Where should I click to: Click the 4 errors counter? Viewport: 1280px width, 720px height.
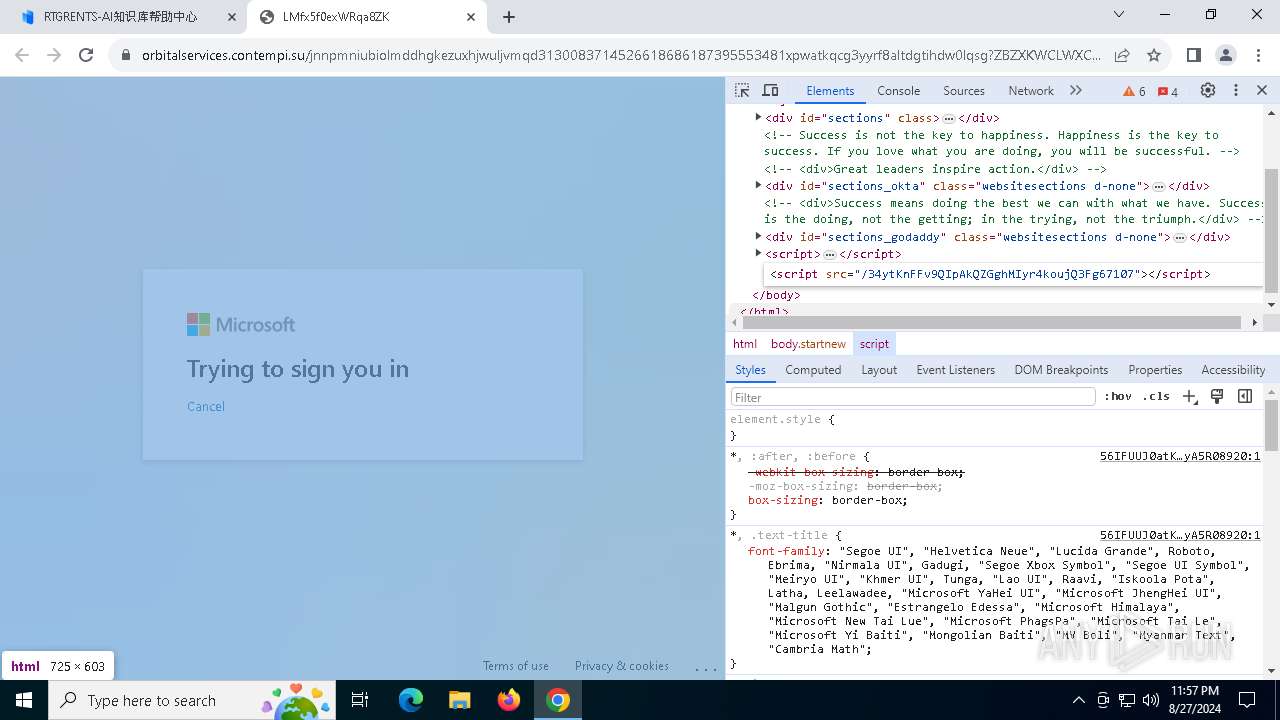click(x=1167, y=91)
